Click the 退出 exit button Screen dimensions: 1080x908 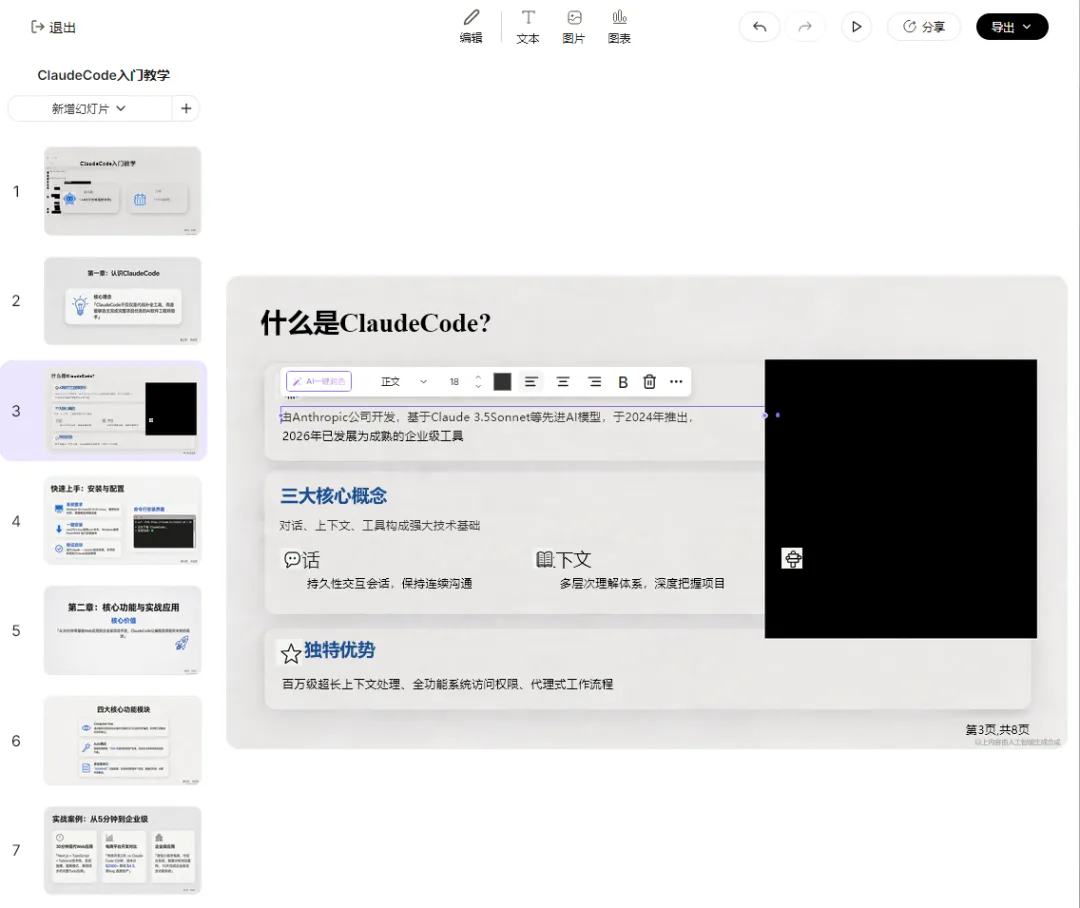point(53,27)
